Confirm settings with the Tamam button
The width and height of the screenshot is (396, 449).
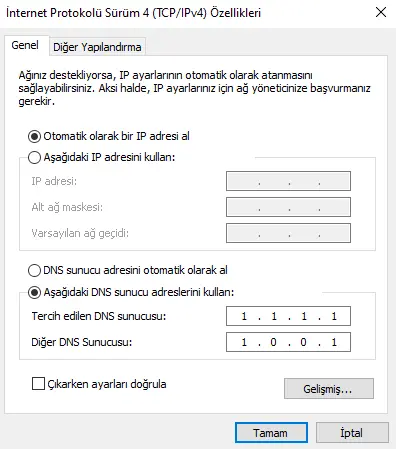(271, 433)
